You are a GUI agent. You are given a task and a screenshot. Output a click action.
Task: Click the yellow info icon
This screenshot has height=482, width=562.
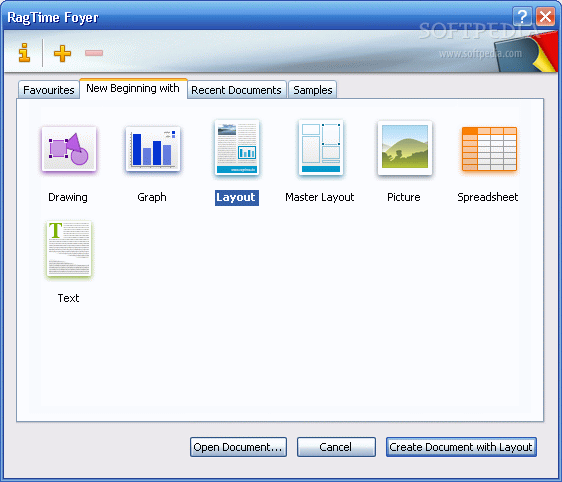[24, 53]
